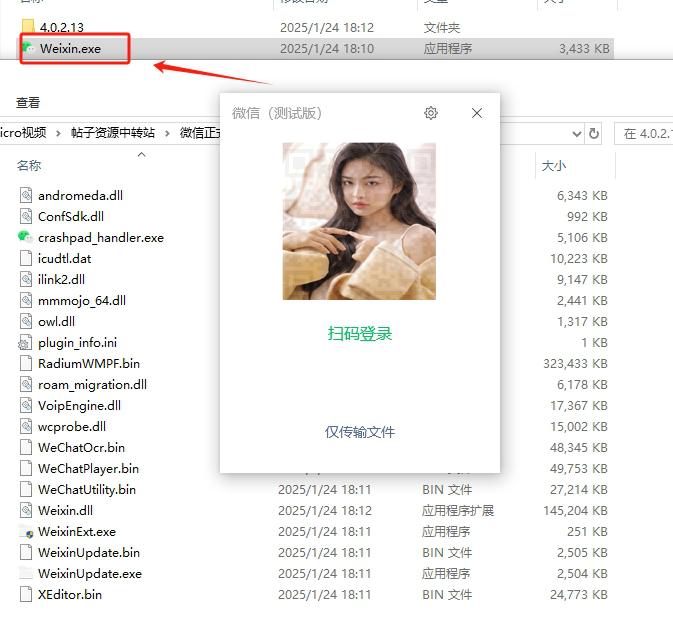Click XEditor.bin BIN 文件 type
The image size is (673, 621).
point(447,595)
